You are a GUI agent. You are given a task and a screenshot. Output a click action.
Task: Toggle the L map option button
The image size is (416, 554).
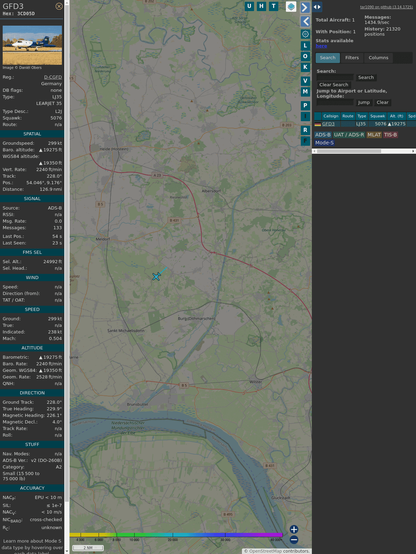pos(305,46)
